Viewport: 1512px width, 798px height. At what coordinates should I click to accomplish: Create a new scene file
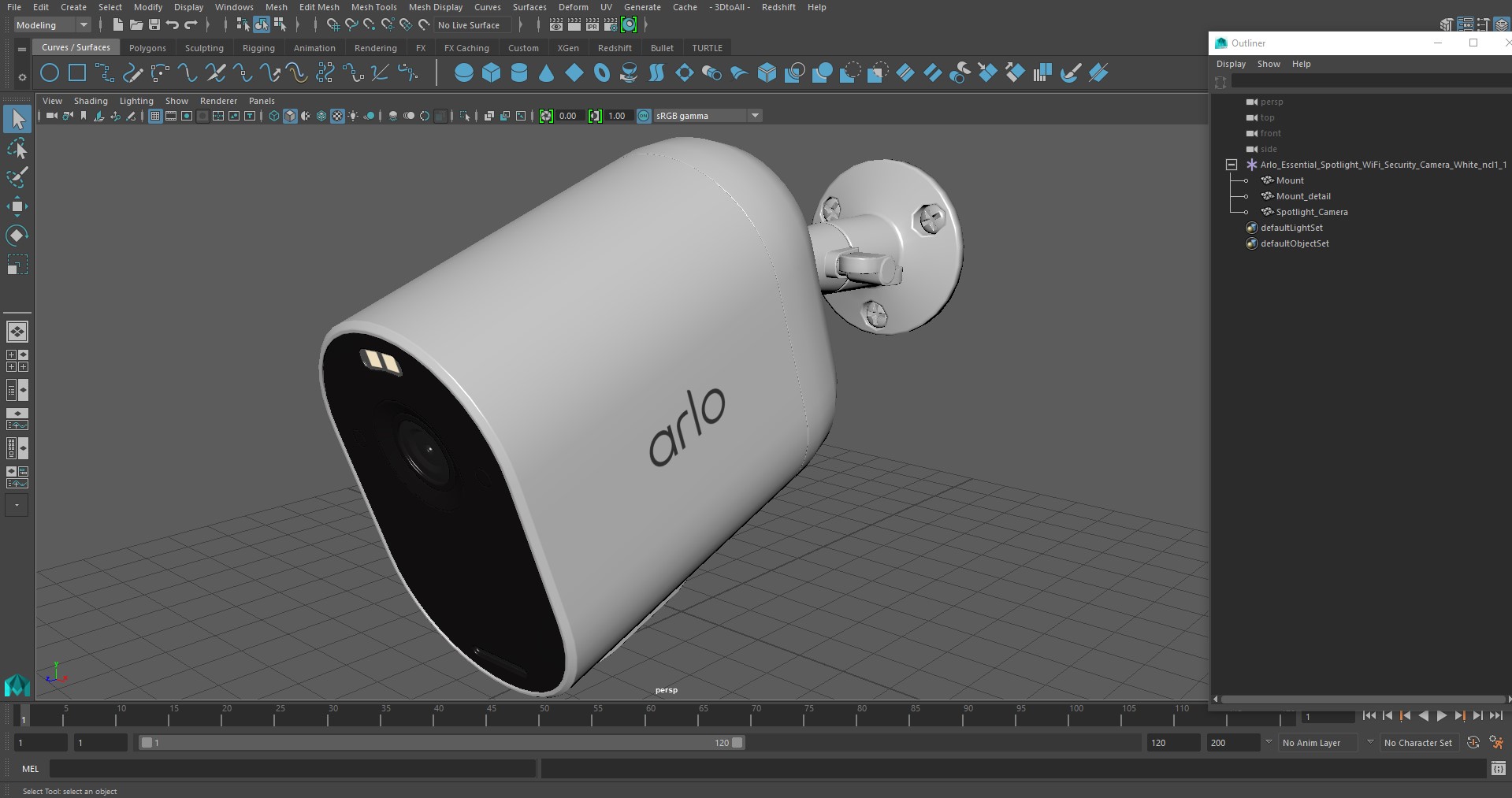[x=117, y=25]
